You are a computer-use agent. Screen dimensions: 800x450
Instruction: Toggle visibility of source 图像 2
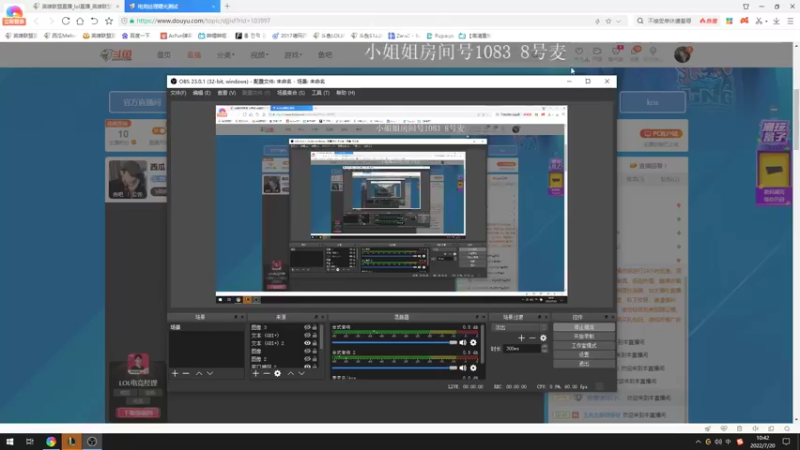[307, 359]
